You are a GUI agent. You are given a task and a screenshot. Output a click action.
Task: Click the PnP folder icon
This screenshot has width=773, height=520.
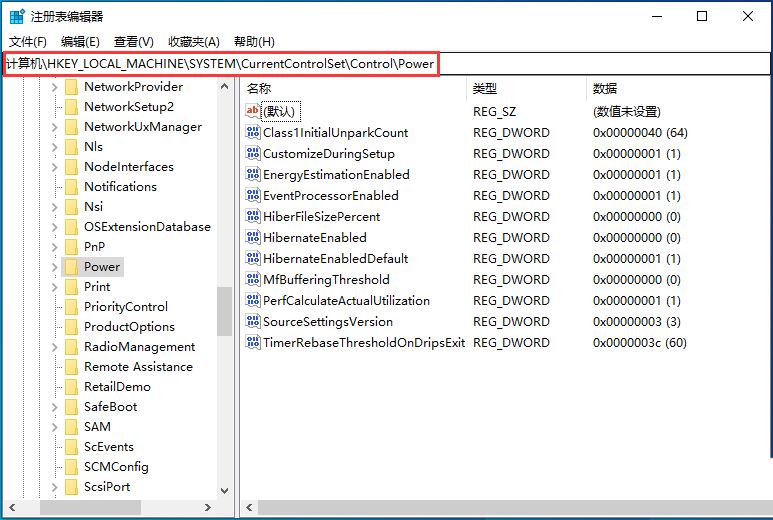click(x=71, y=247)
